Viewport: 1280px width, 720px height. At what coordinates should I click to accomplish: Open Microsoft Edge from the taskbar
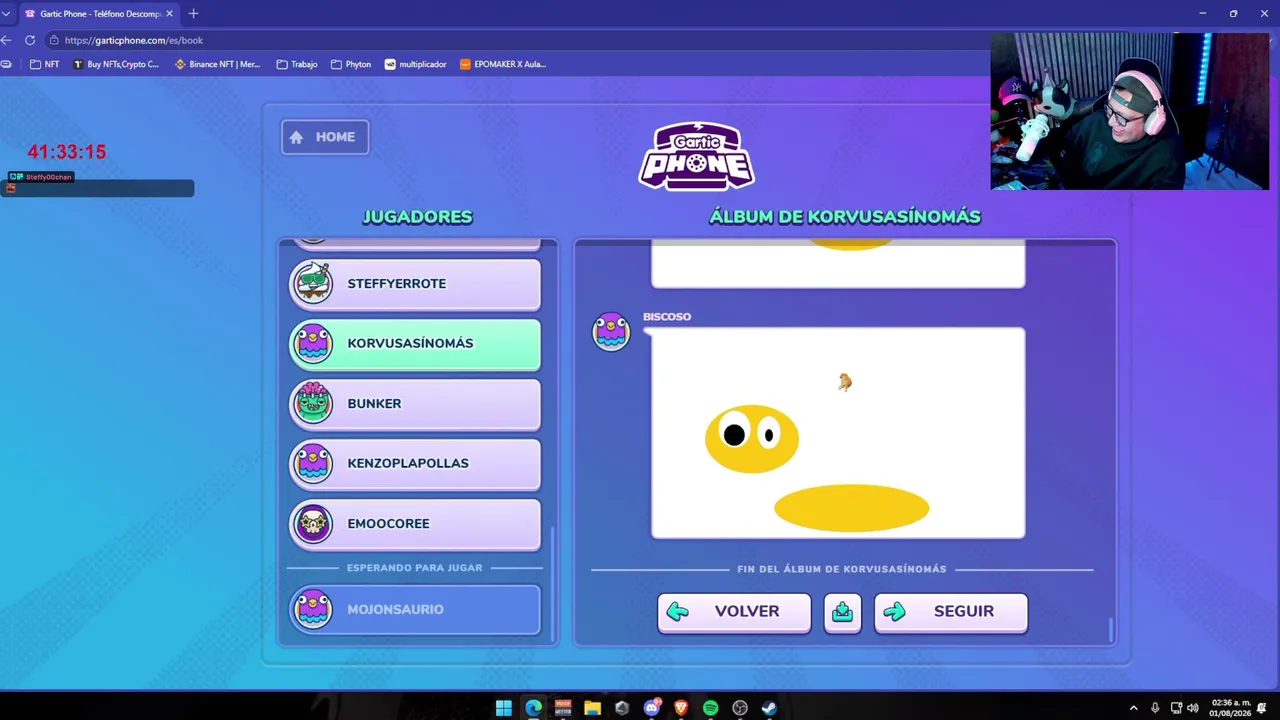(x=533, y=708)
